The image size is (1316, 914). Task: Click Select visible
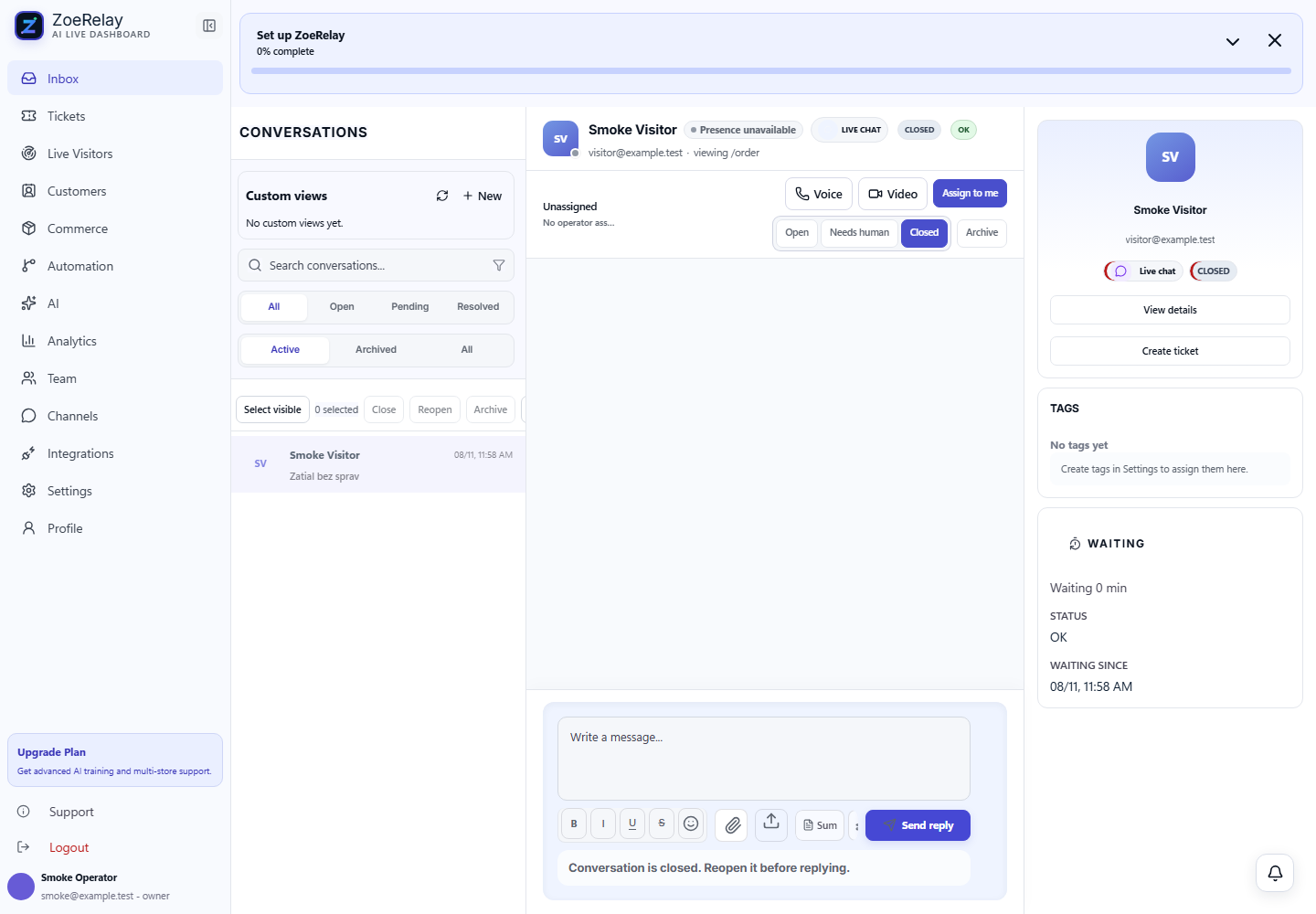click(x=272, y=409)
